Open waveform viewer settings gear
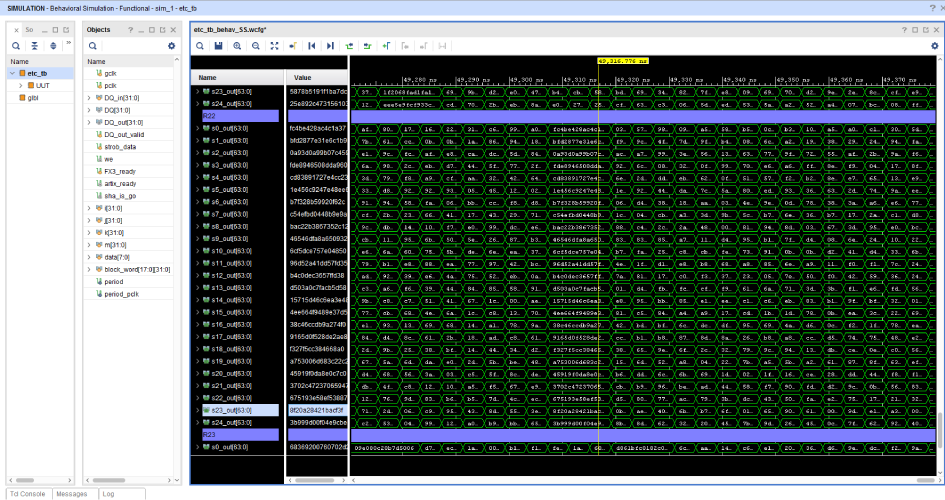 pyautogui.click(x=935, y=46)
